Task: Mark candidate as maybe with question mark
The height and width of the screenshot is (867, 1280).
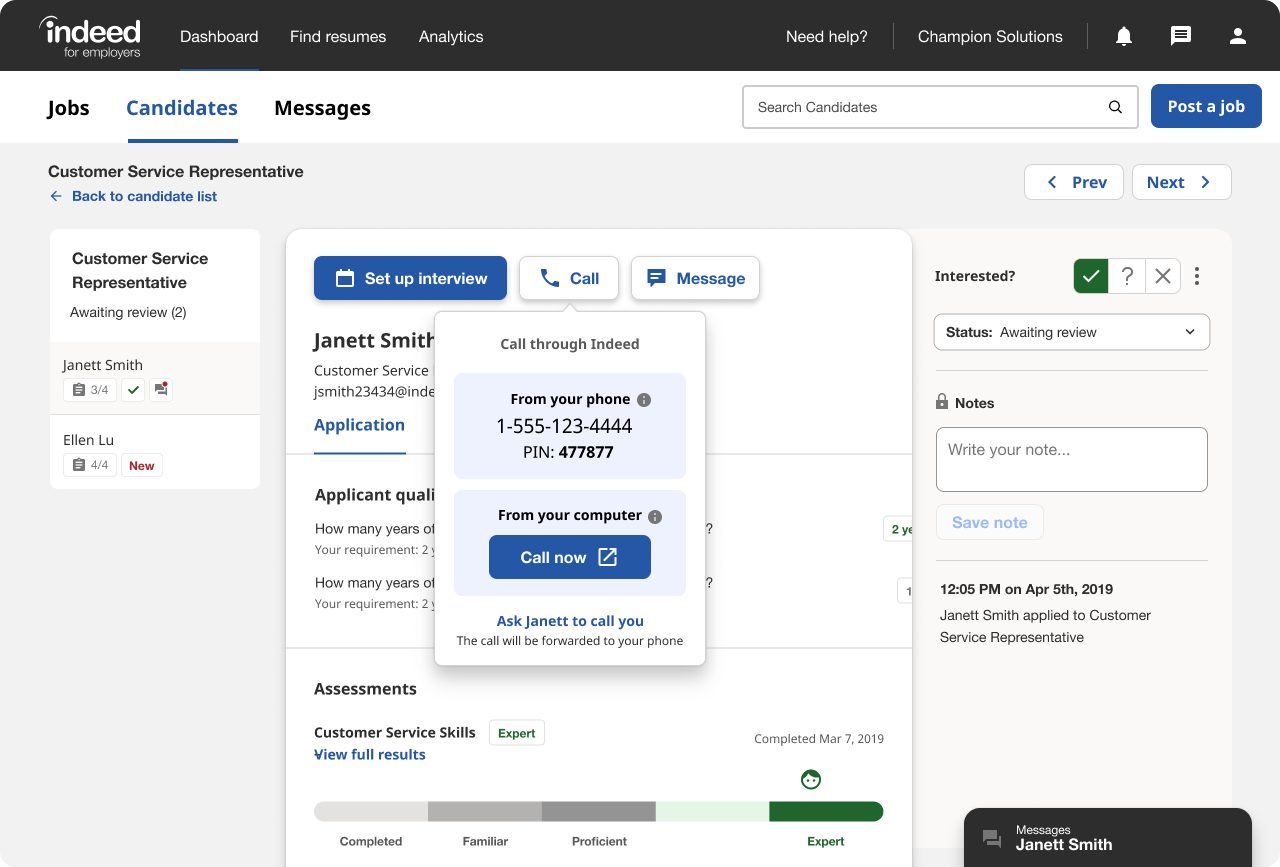Action: click(1127, 276)
